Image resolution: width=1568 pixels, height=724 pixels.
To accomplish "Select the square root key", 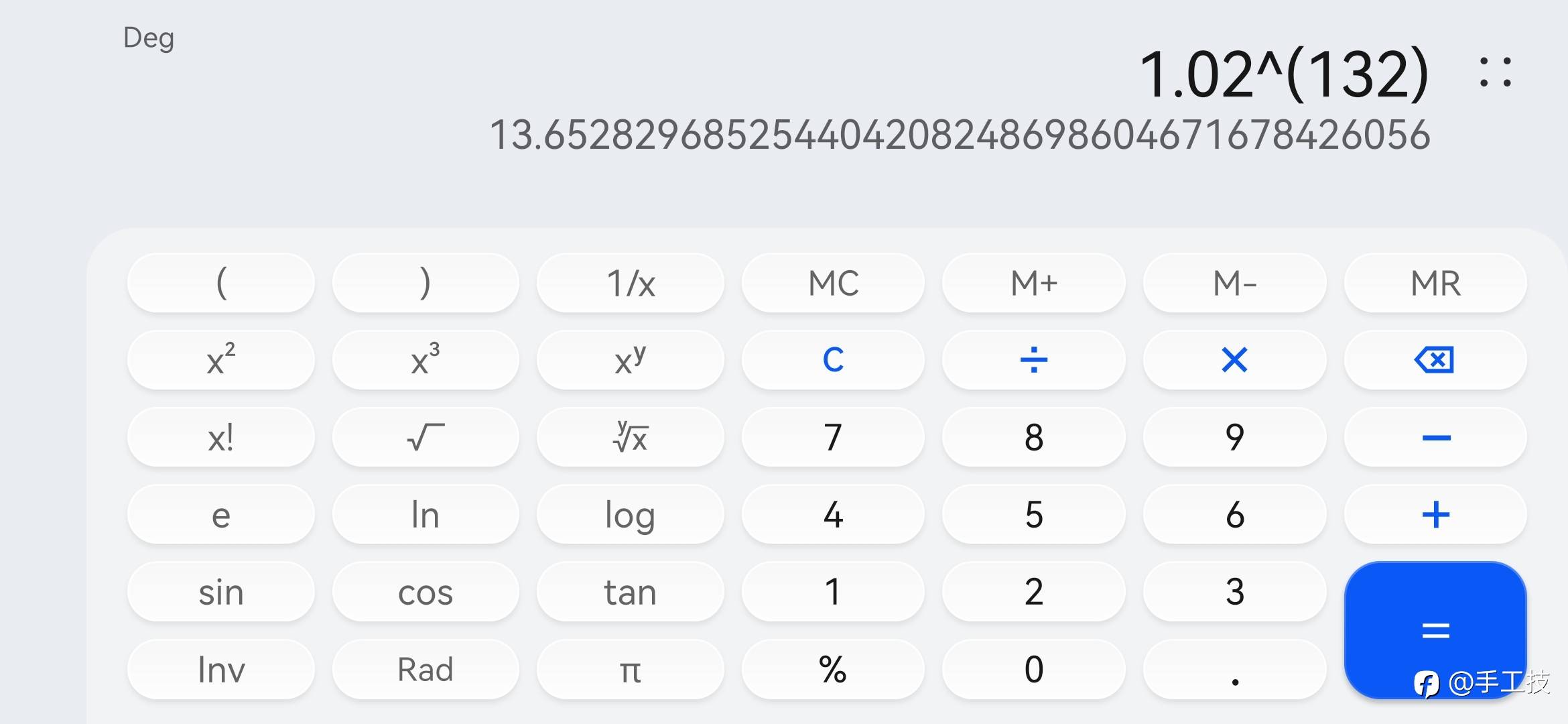I will (426, 437).
